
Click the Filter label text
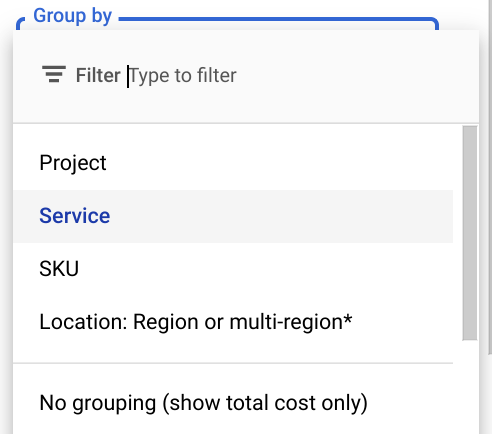click(x=98, y=75)
